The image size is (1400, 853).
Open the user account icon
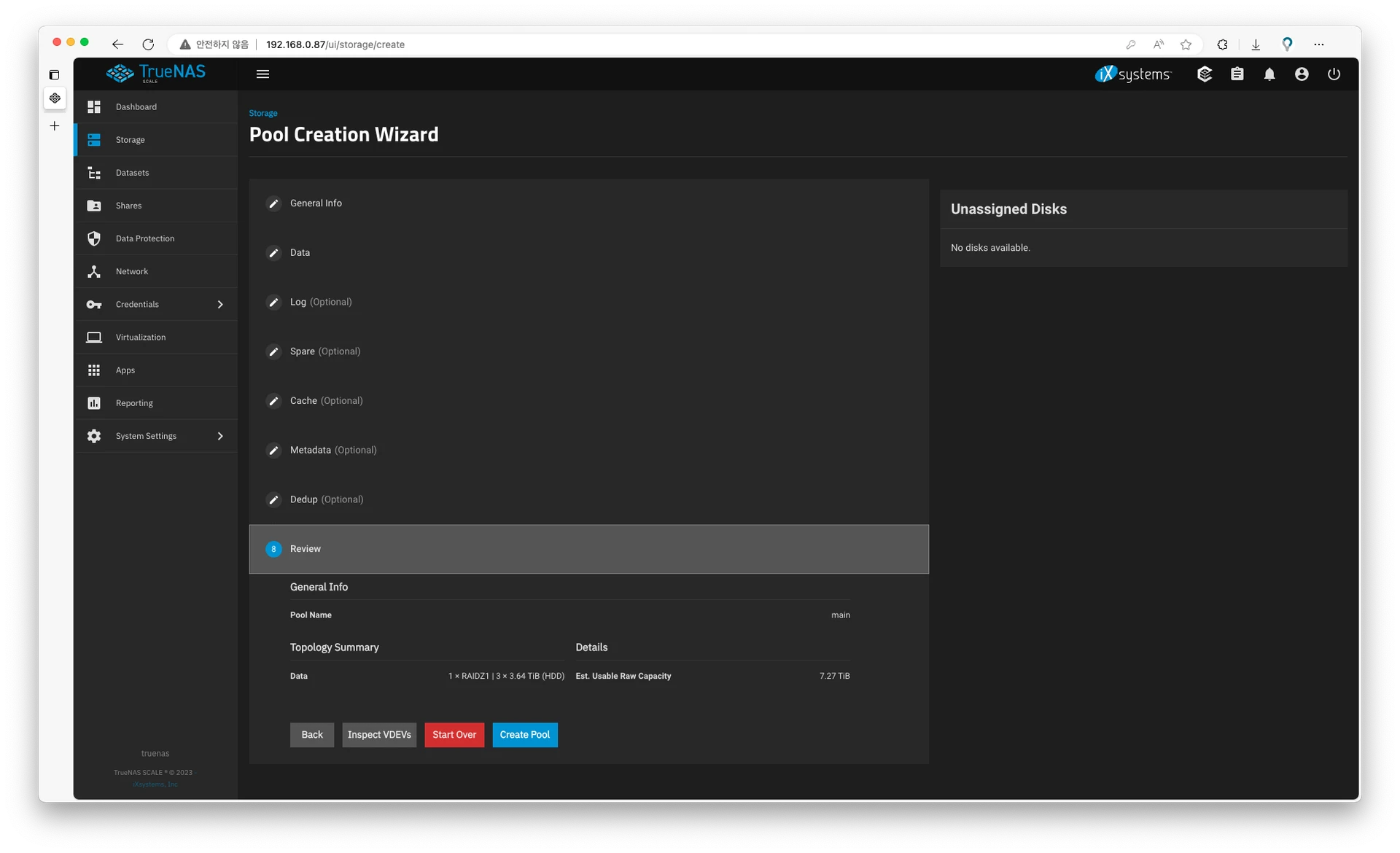(x=1302, y=74)
